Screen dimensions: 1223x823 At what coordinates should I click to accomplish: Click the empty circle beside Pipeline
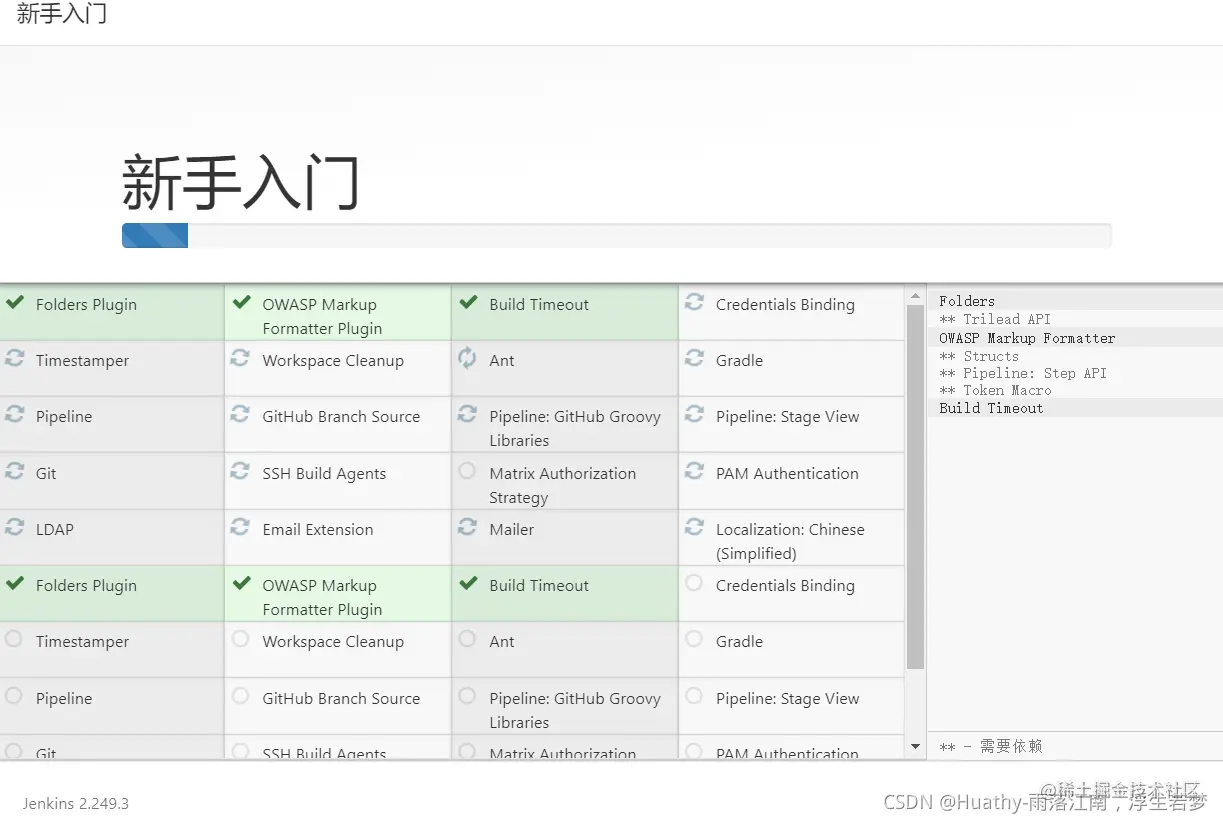pyautogui.click(x=13, y=695)
